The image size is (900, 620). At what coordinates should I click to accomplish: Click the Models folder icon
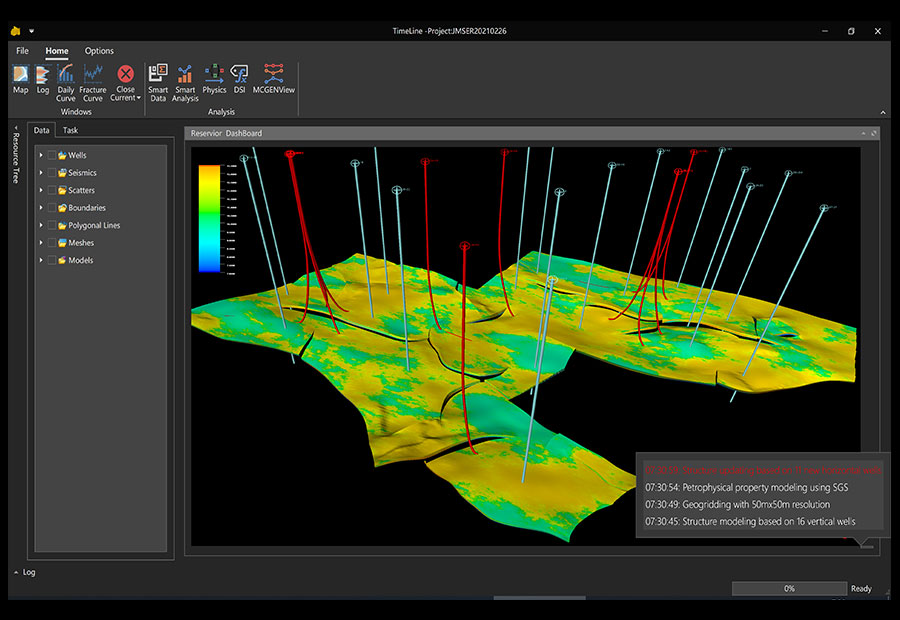coord(62,260)
